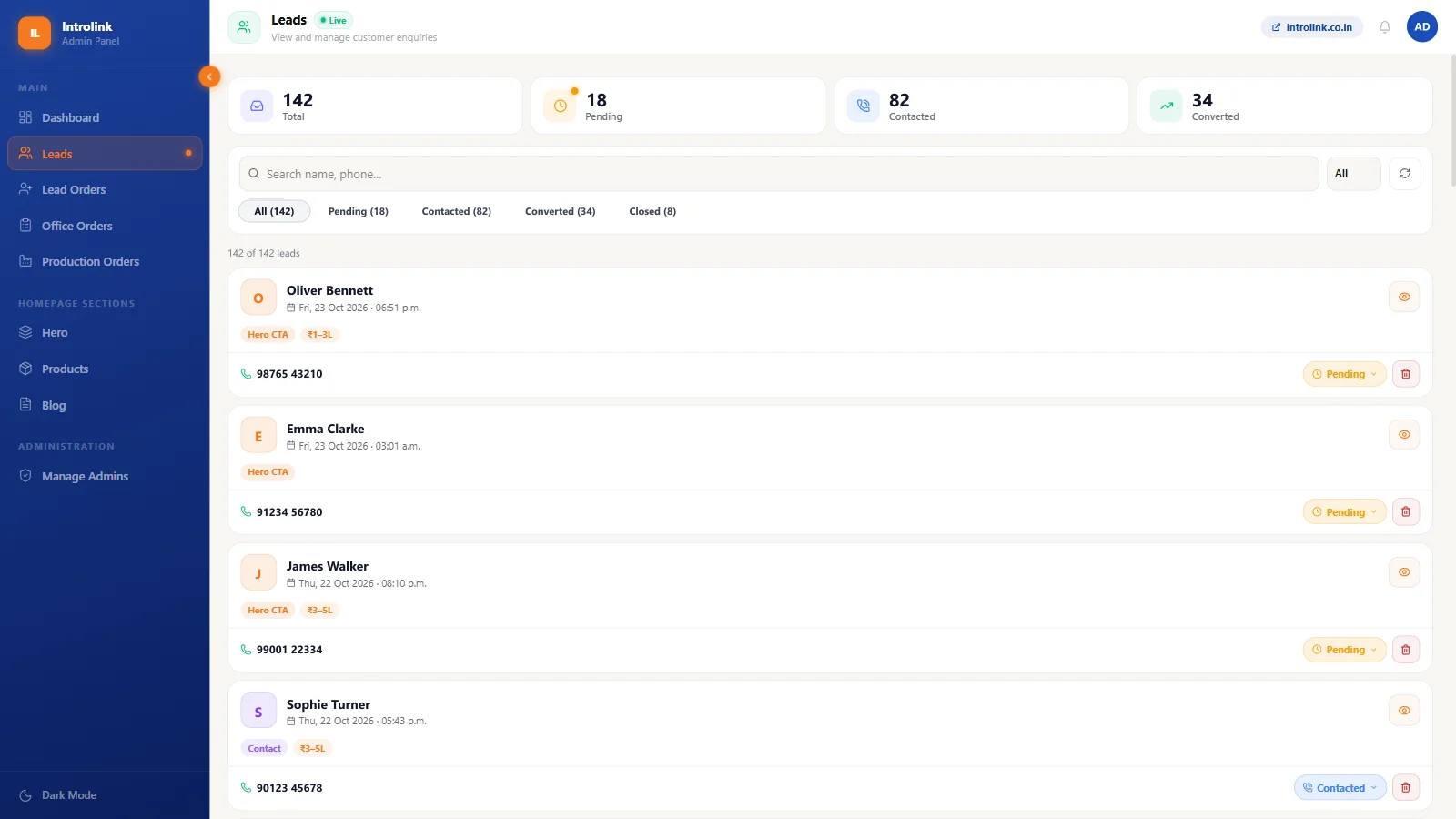The height and width of the screenshot is (819, 1456).
Task: Open Manage Admins page
Action: coord(105,476)
